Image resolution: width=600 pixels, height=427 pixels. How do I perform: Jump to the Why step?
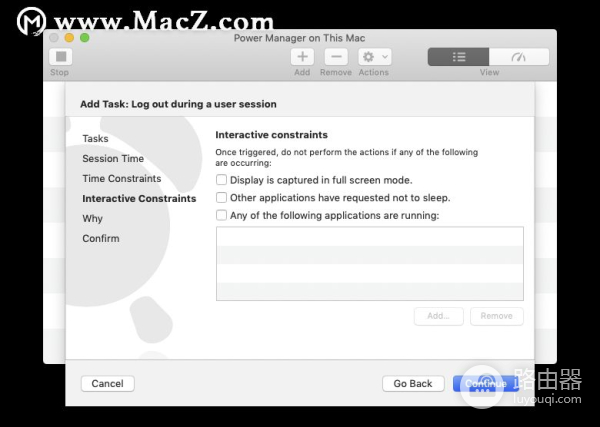point(92,218)
